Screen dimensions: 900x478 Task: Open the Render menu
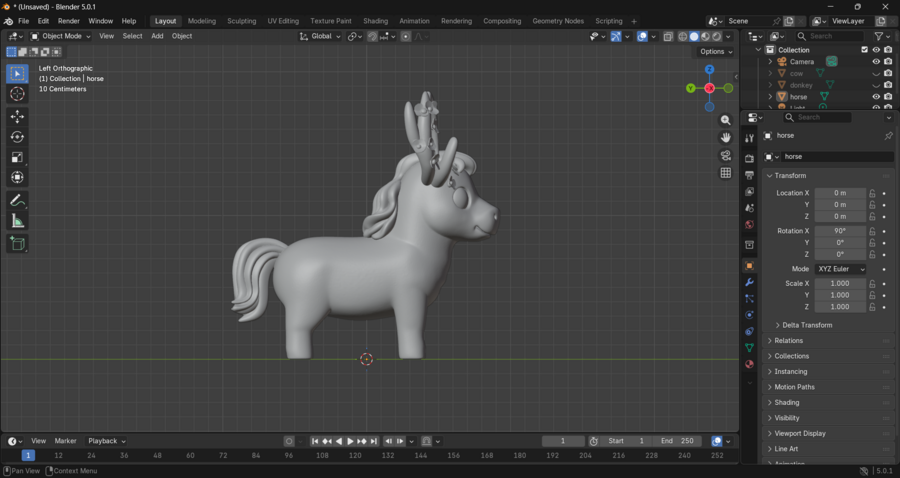click(68, 21)
